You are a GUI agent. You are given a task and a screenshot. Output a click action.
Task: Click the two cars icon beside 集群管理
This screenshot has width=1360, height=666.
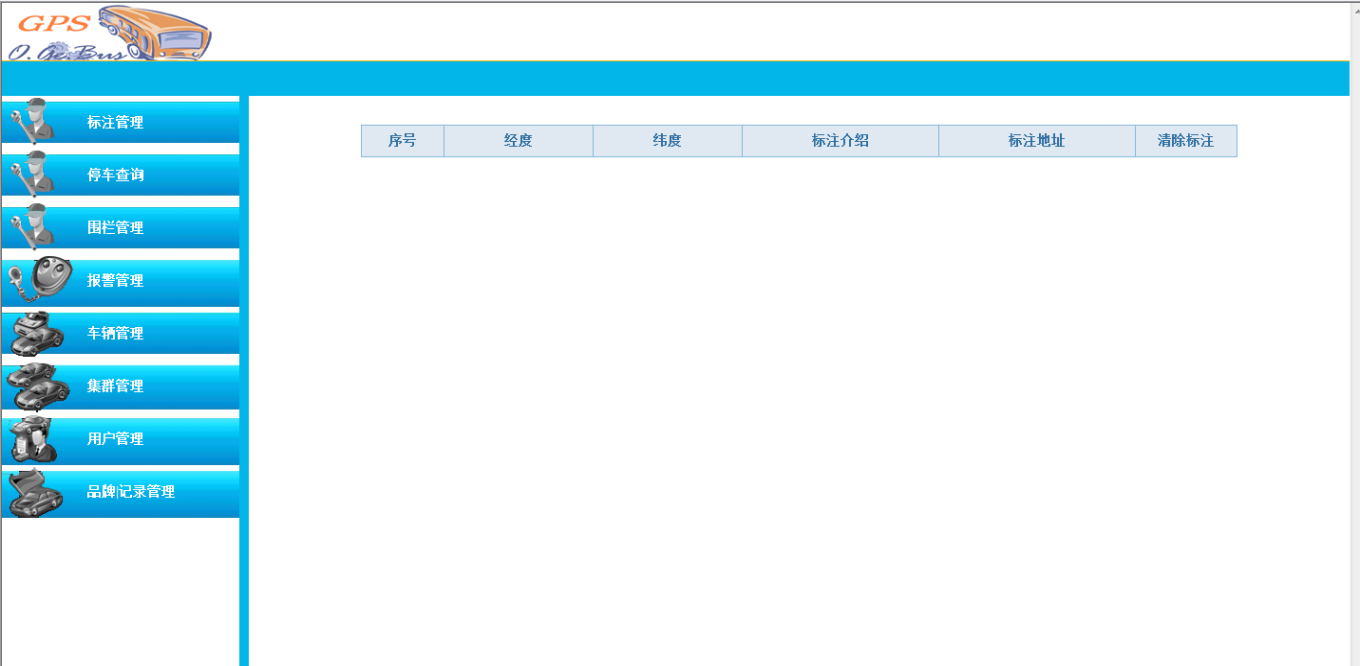pyautogui.click(x=38, y=386)
